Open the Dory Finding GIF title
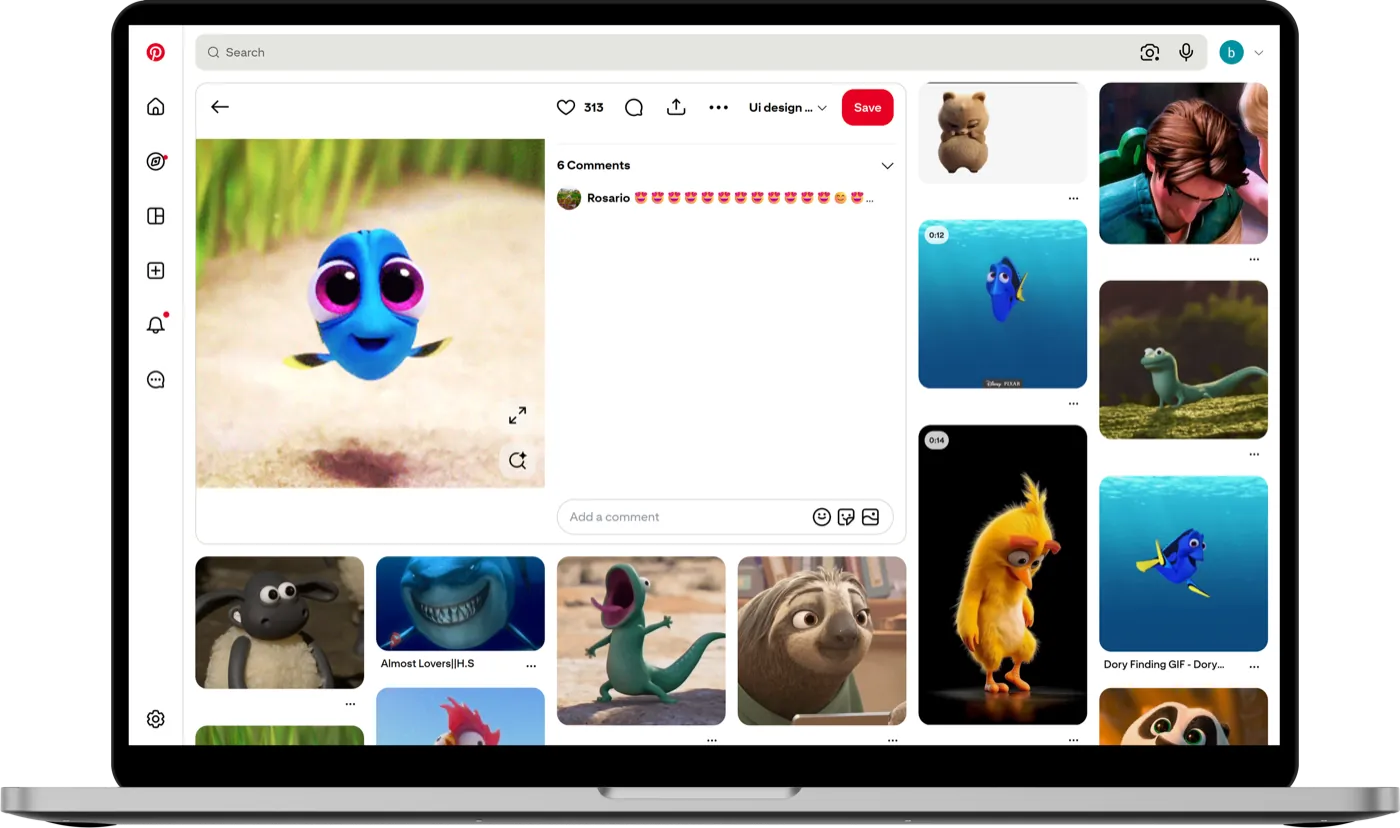Screen dimensions: 1400x828 point(1163,664)
